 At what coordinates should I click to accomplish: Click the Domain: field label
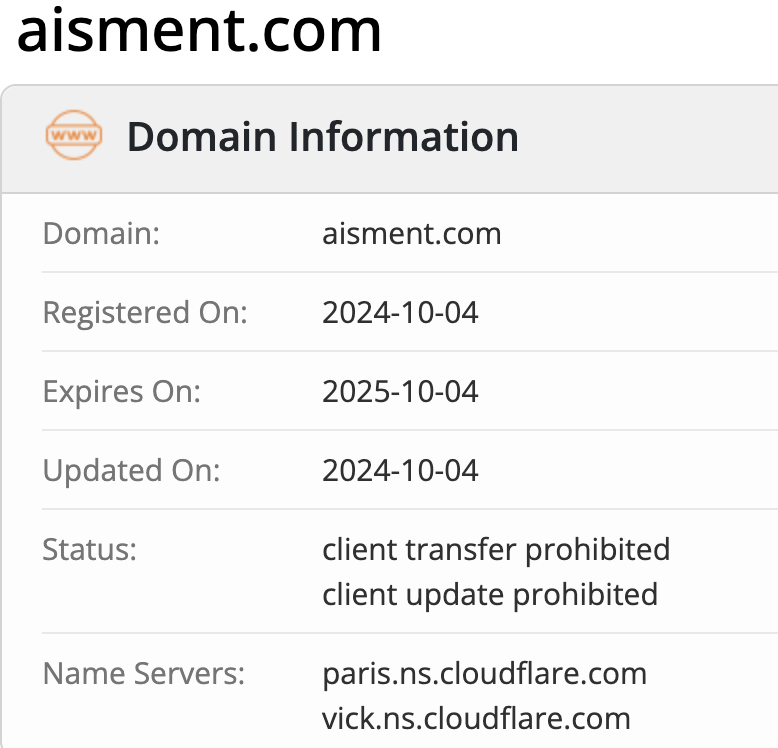(x=101, y=233)
